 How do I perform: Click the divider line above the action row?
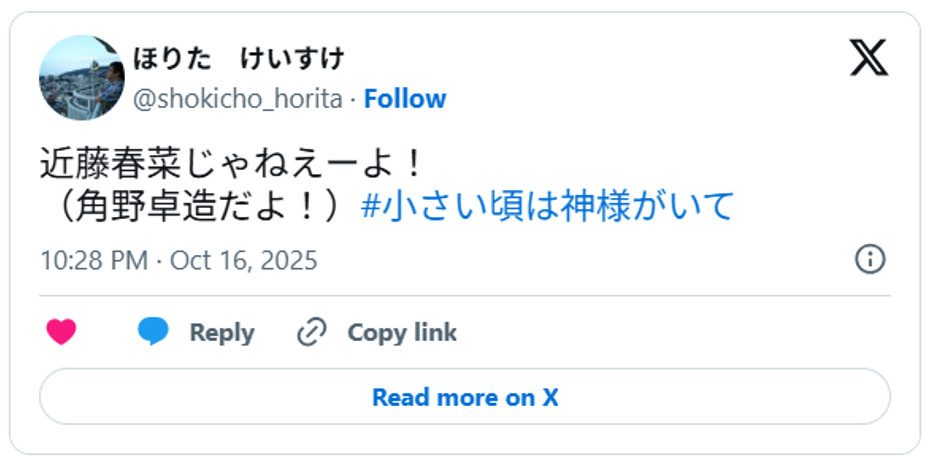coord(464,296)
